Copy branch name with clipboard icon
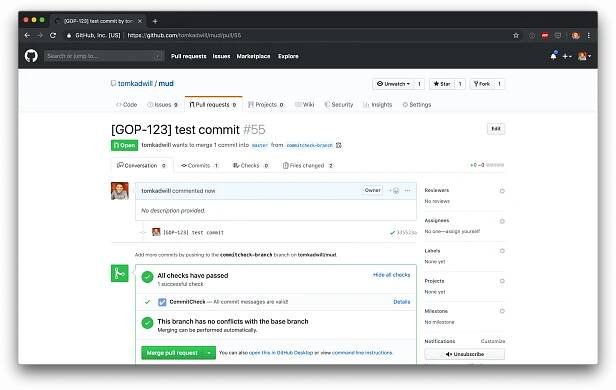Image resolution: width=616 pixels, height=390 pixels. pos(339,145)
